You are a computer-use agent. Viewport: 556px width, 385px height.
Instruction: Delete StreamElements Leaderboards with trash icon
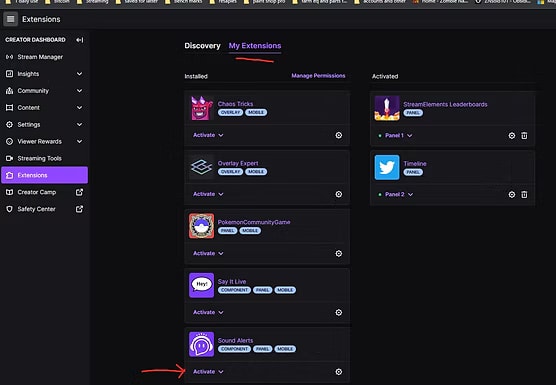pyautogui.click(x=524, y=135)
